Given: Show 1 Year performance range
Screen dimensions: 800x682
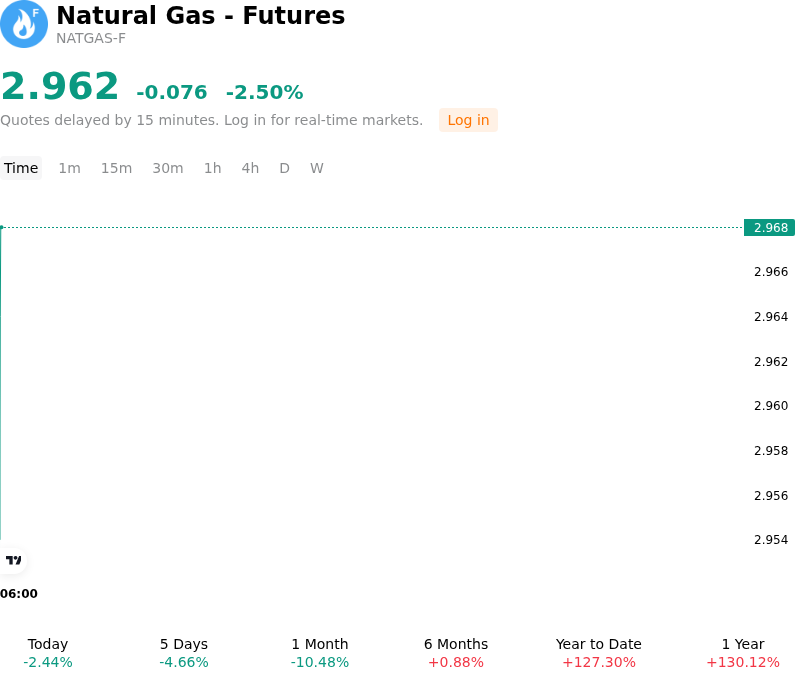Looking at the screenshot, I should pos(743,653).
